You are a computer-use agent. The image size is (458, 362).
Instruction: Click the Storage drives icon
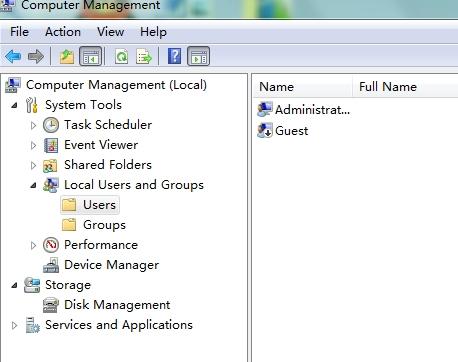pyautogui.click(x=32, y=285)
